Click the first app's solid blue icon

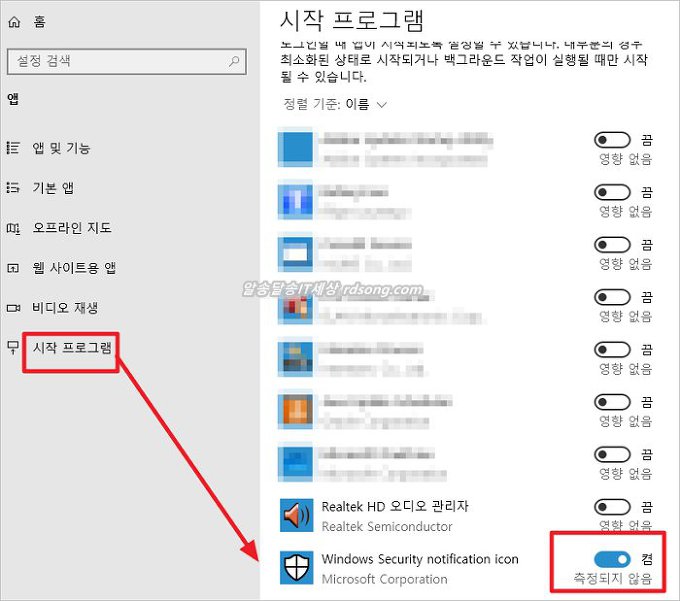tap(295, 149)
